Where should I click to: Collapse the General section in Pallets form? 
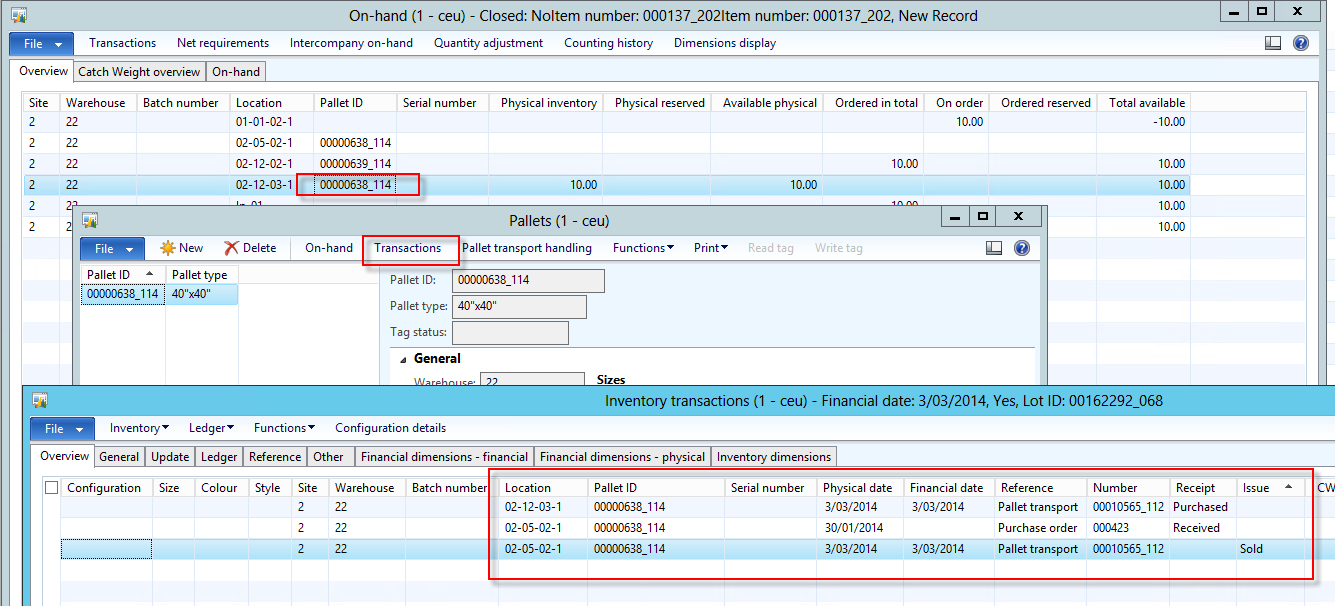[x=404, y=359]
